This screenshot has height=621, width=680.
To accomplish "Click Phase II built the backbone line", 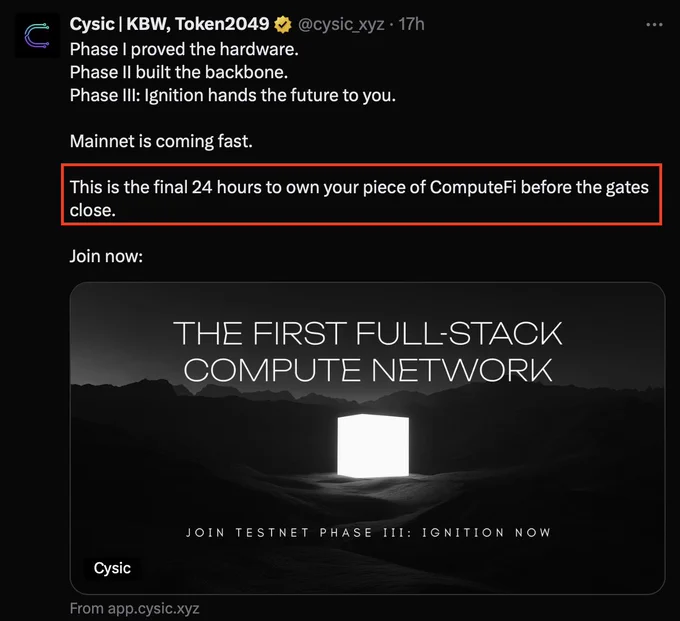I will 179,72.
